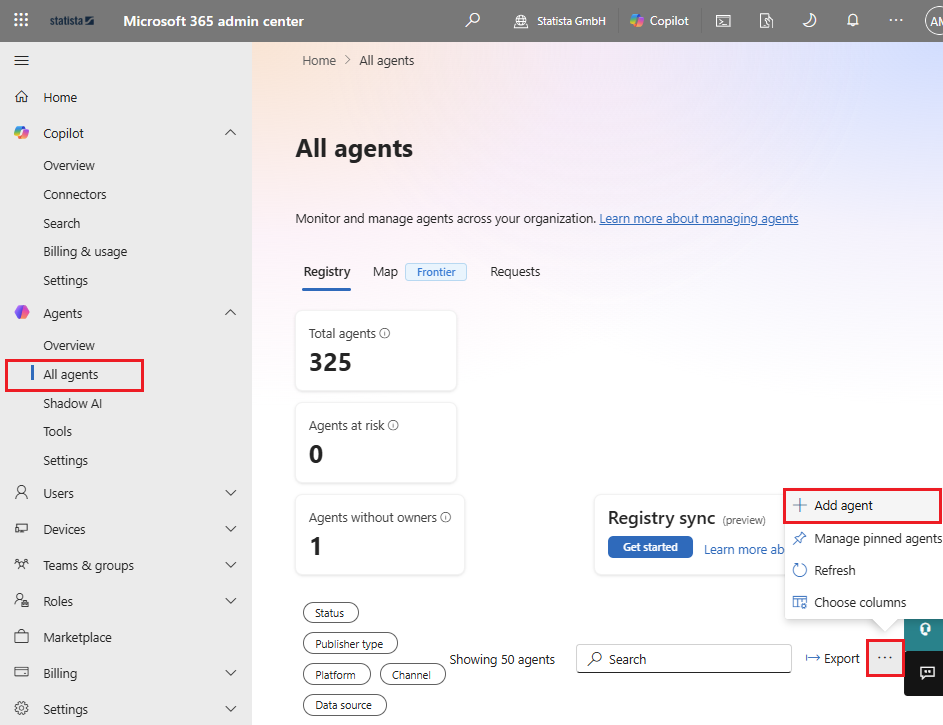Image resolution: width=943 pixels, height=725 pixels.
Task: Open Registry sync Learn more link
Action: (744, 549)
